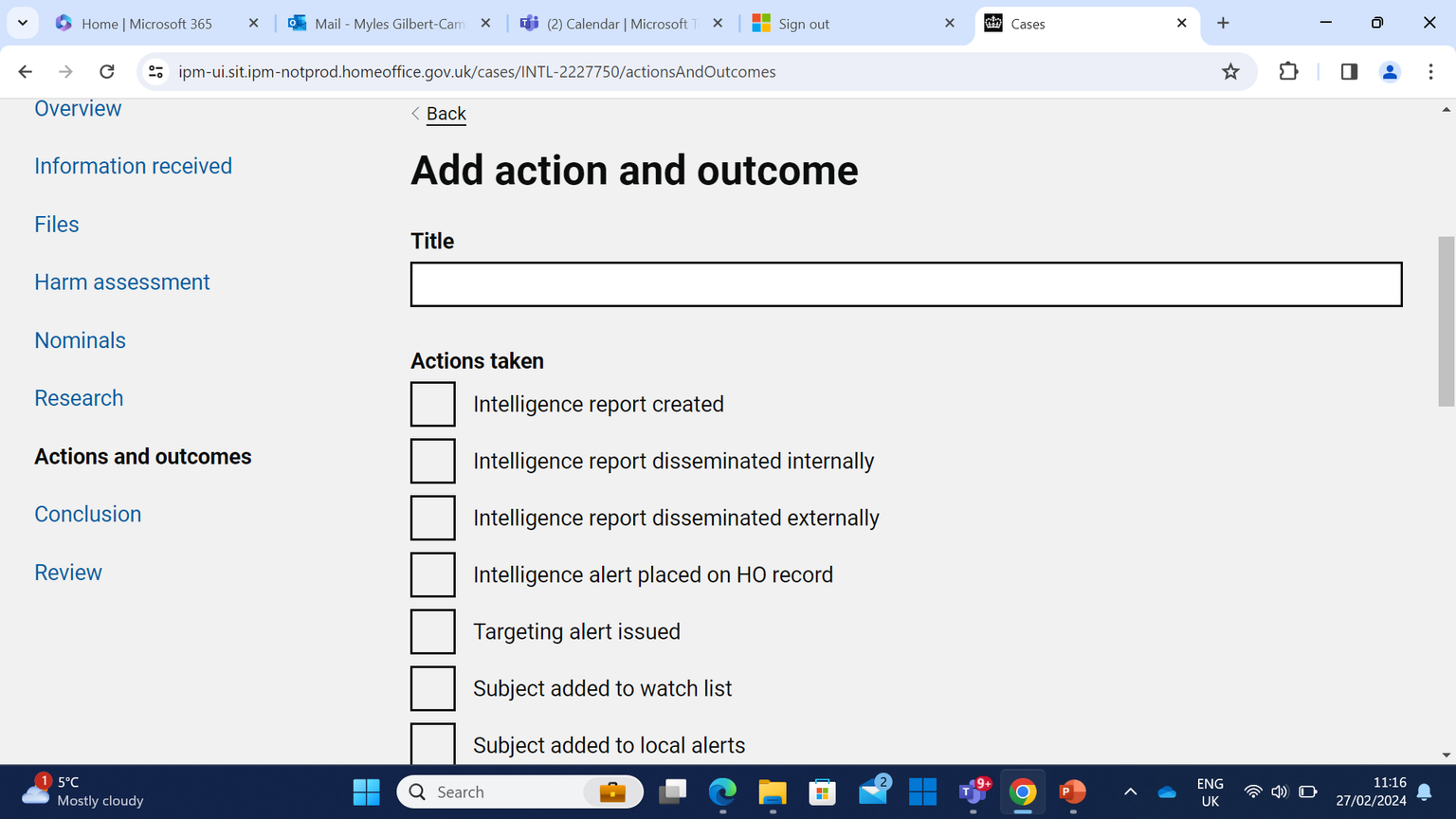Click scrollbar down arrow

click(x=1446, y=755)
